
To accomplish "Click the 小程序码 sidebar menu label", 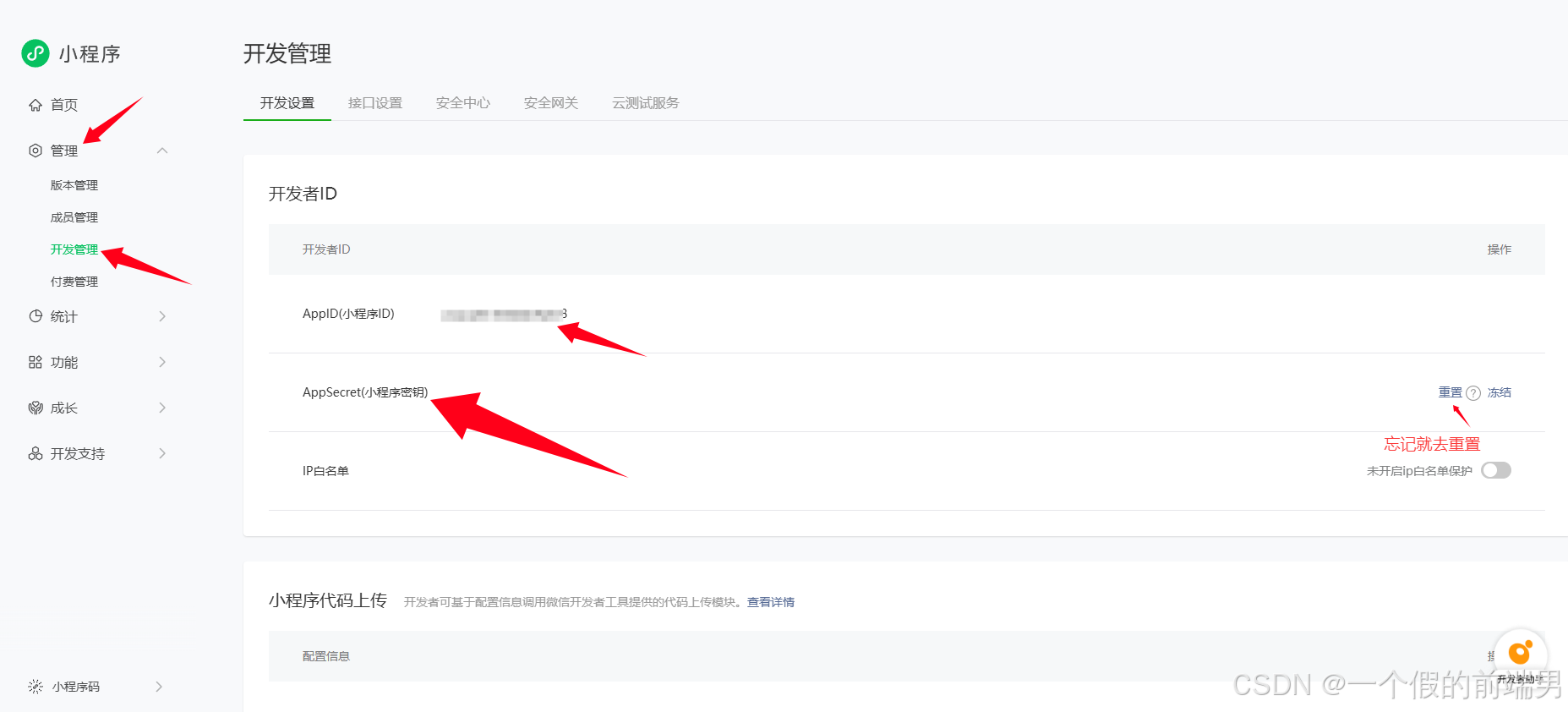I will pyautogui.click(x=76, y=687).
